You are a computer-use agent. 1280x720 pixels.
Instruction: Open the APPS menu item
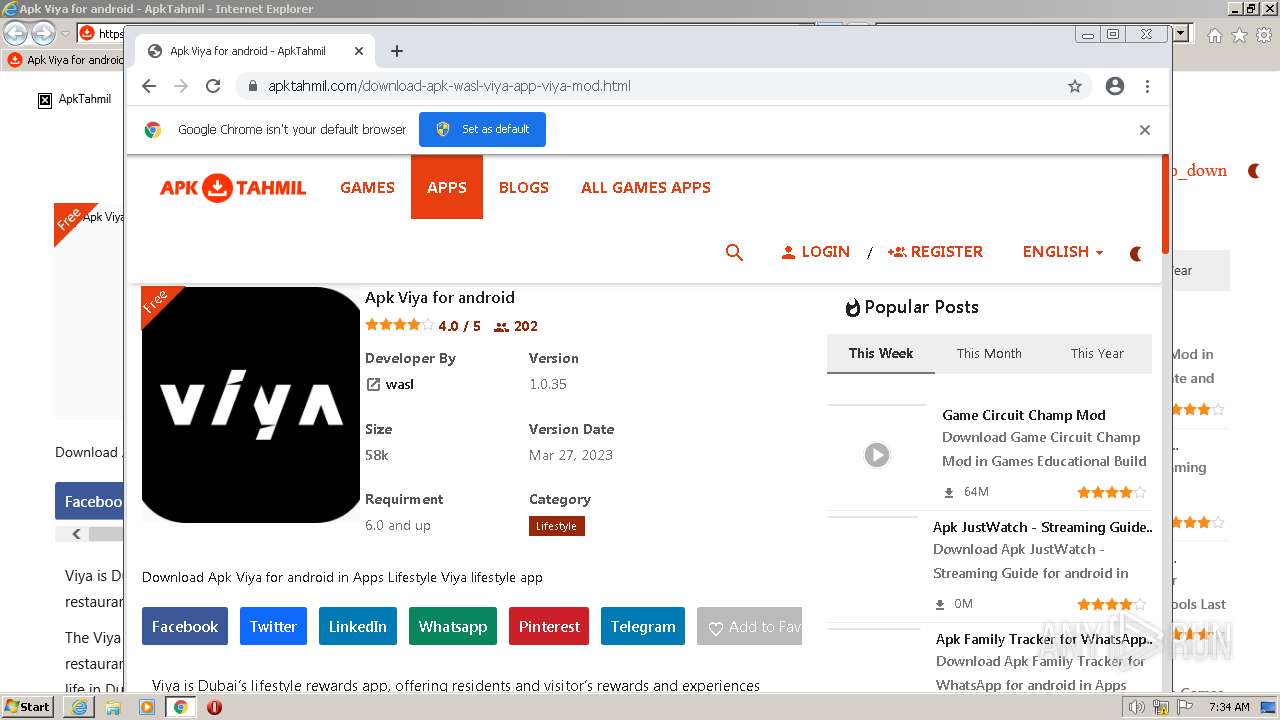447,187
